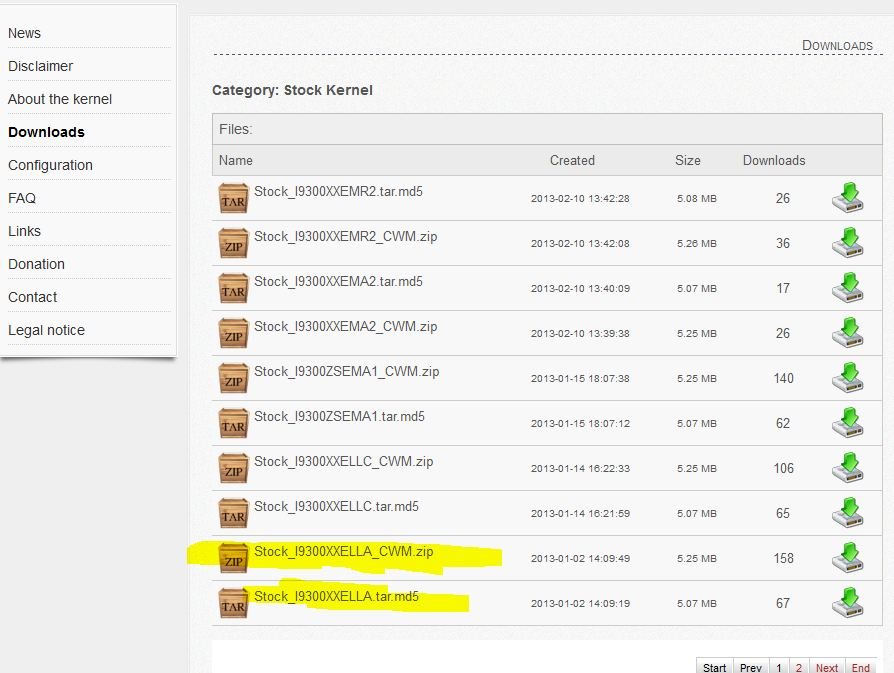This screenshot has height=673, width=894.
Task: Click TAR box icon of Stock_I9300XXEMA2.tar.md5
Action: click(234, 288)
